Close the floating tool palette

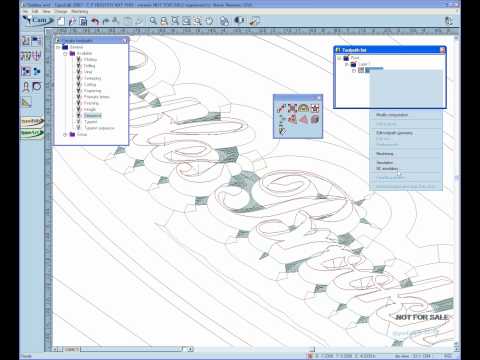(319, 98)
